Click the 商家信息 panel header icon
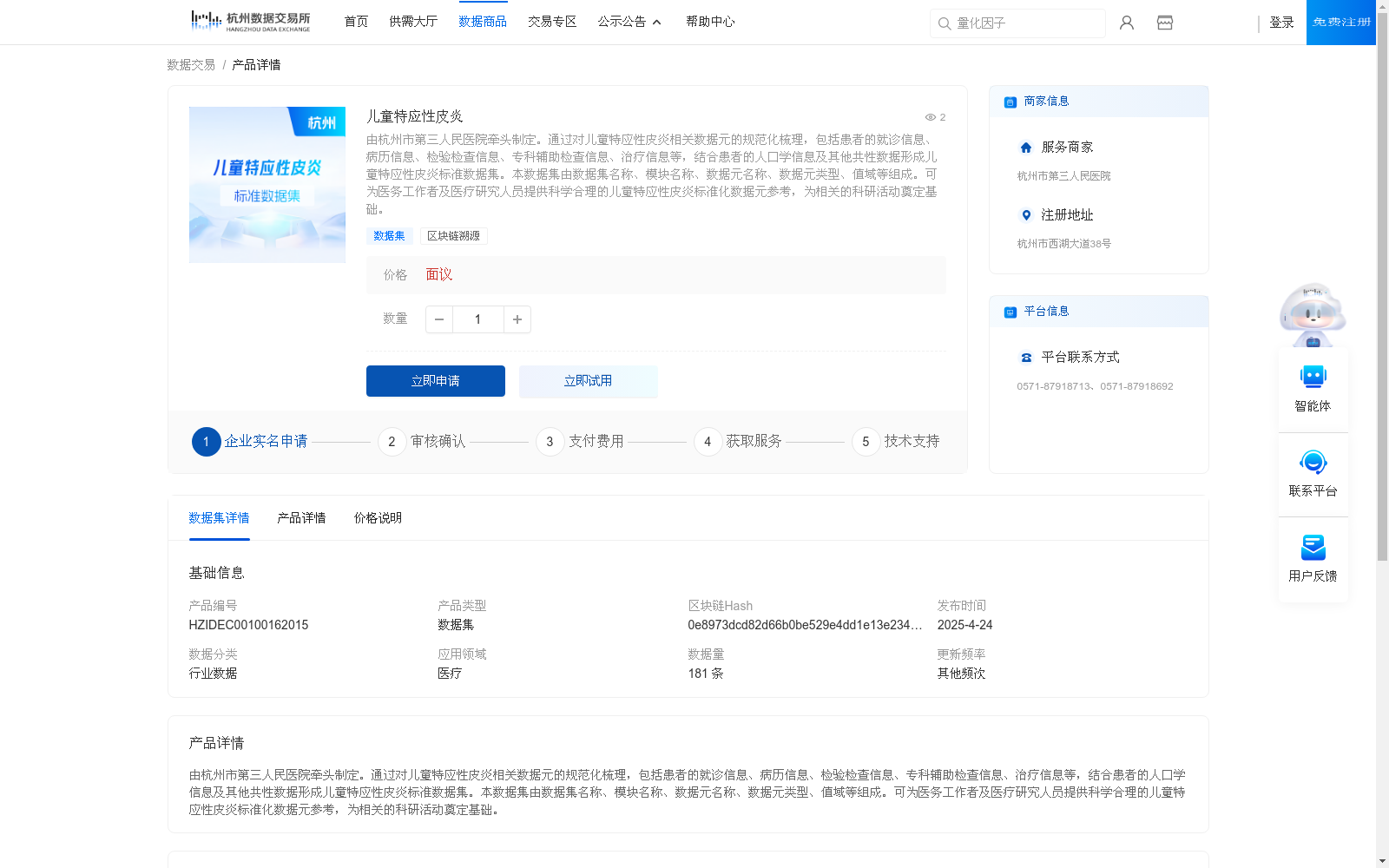Viewport: 1389px width, 868px height. point(1010,102)
